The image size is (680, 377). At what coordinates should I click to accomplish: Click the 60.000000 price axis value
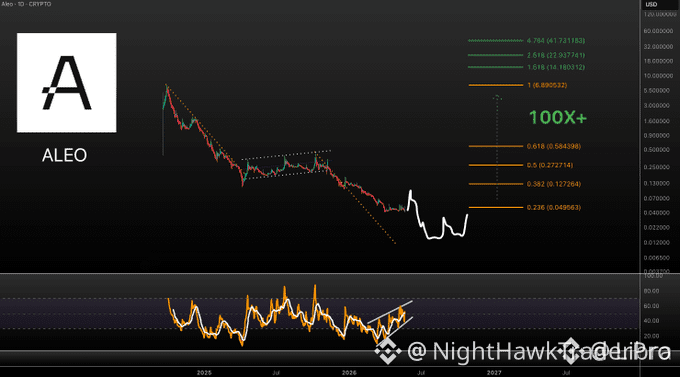658,31
